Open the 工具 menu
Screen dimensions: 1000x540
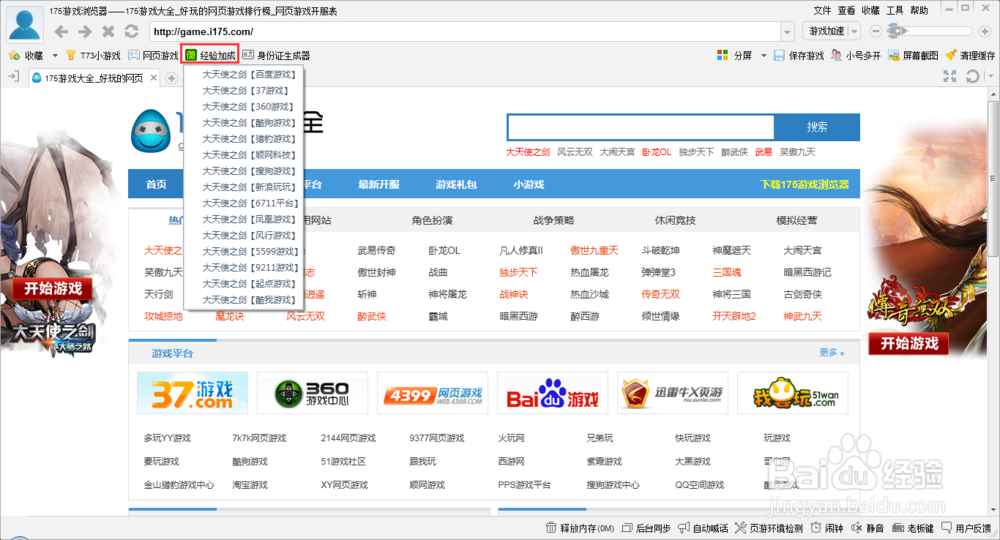895,10
